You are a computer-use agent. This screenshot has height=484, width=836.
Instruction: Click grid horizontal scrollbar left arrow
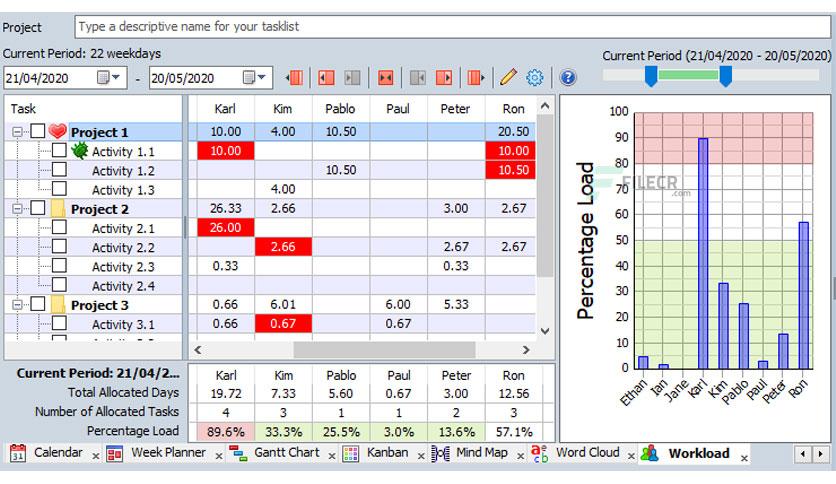198,350
